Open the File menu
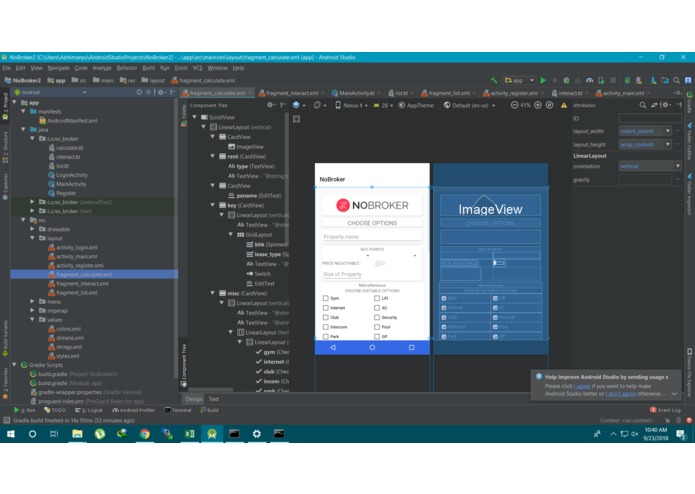The width and height of the screenshot is (695, 494). coord(7,68)
